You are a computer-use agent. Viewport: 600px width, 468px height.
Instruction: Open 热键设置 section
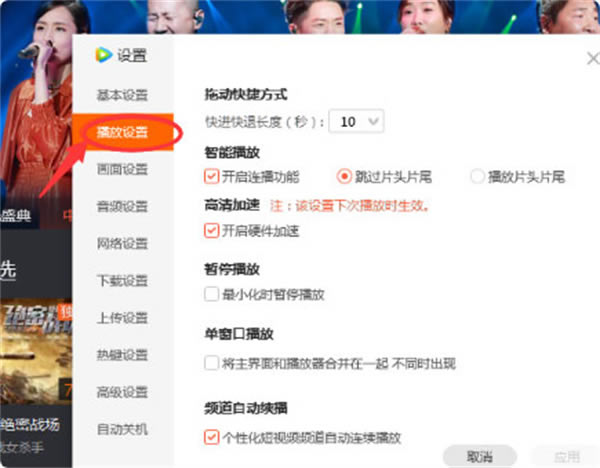click(122, 355)
